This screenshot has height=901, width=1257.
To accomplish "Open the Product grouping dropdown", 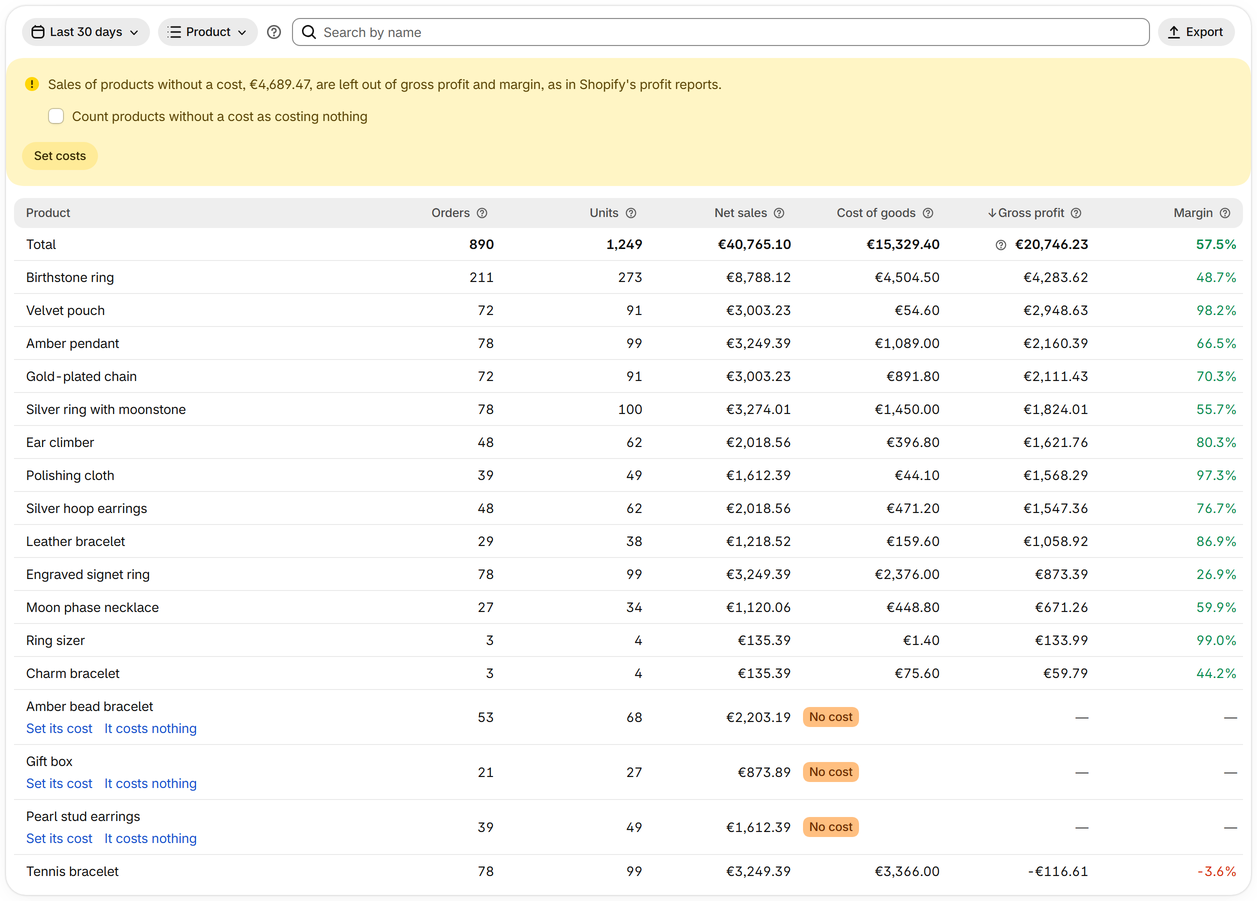I will tap(208, 32).
